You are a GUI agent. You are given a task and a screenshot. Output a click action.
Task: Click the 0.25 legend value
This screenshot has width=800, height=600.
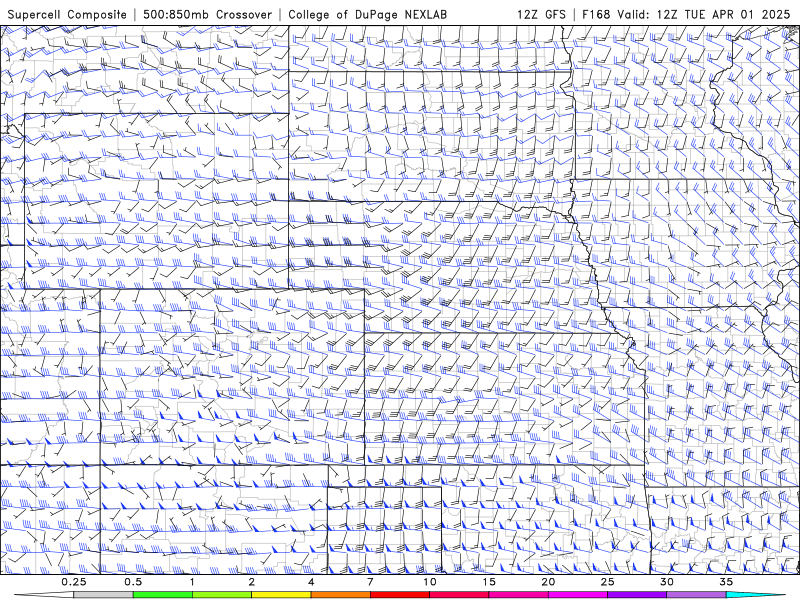pyautogui.click(x=73, y=582)
